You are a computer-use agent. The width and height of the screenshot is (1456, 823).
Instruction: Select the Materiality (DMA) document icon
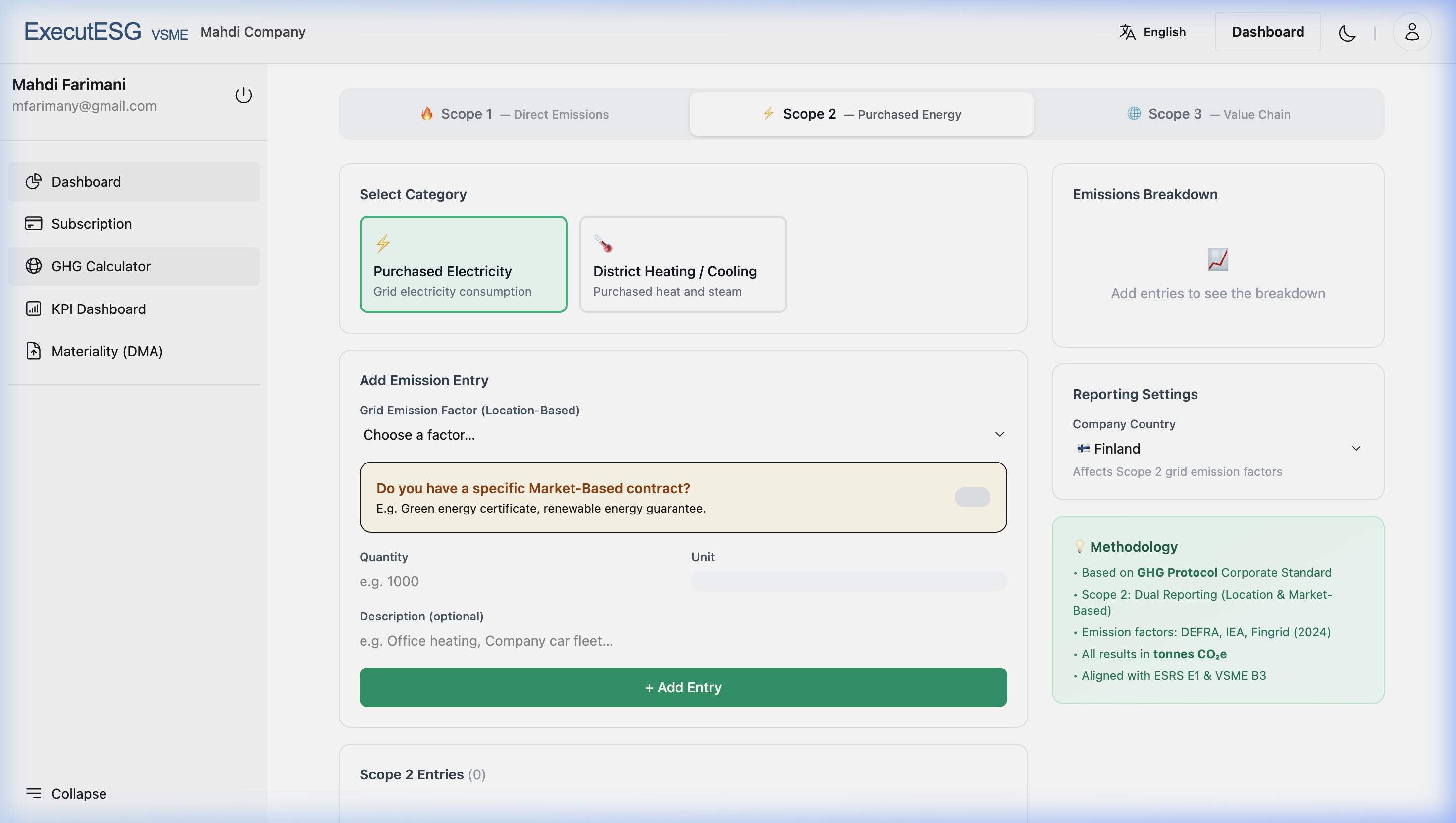tap(33, 351)
